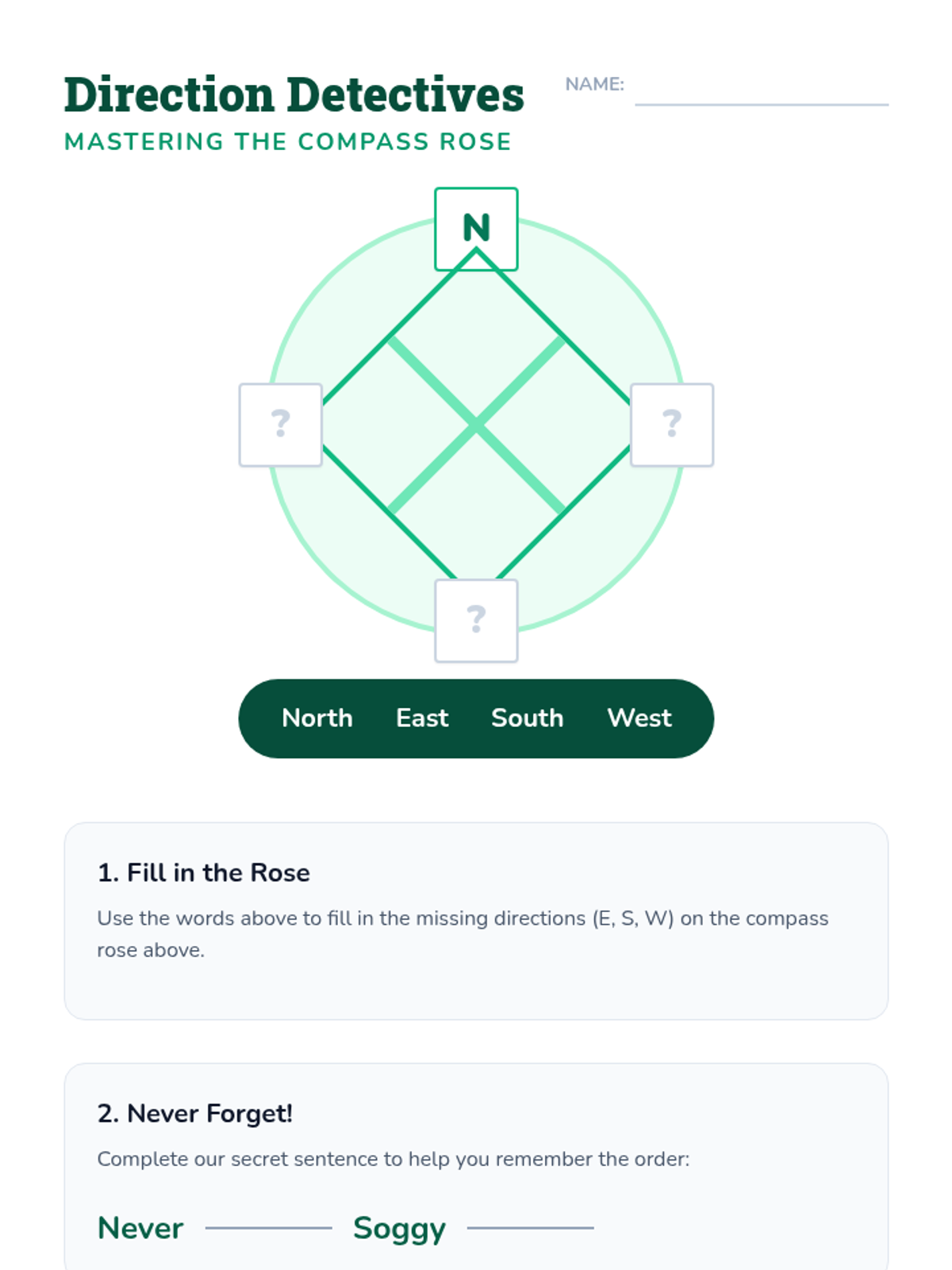
Task: Click the 'Complete our secret sentence' instruction text
Action: (393, 1159)
